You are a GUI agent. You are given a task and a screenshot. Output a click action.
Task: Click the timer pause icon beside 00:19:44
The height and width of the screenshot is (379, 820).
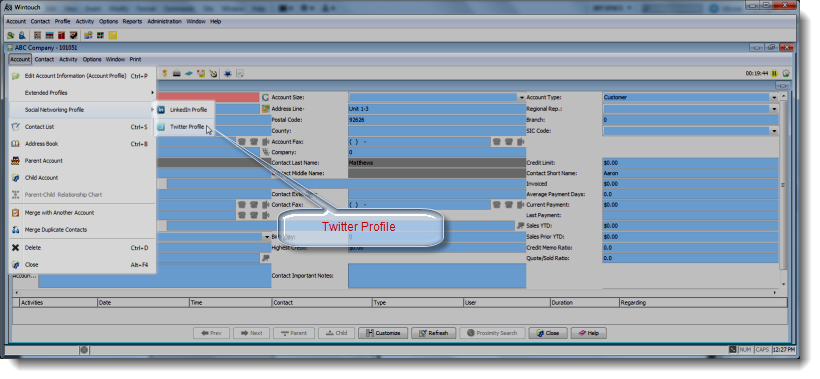coord(774,74)
